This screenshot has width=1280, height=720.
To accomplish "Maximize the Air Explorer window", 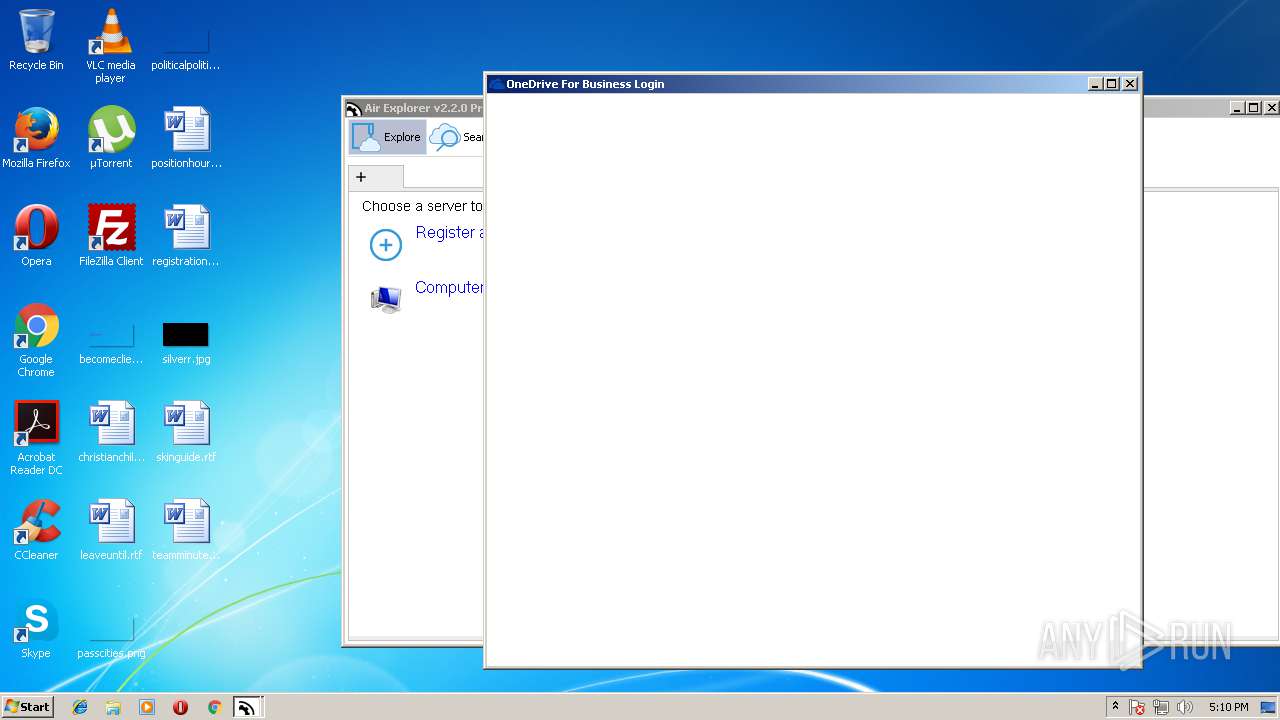I will 1254,108.
